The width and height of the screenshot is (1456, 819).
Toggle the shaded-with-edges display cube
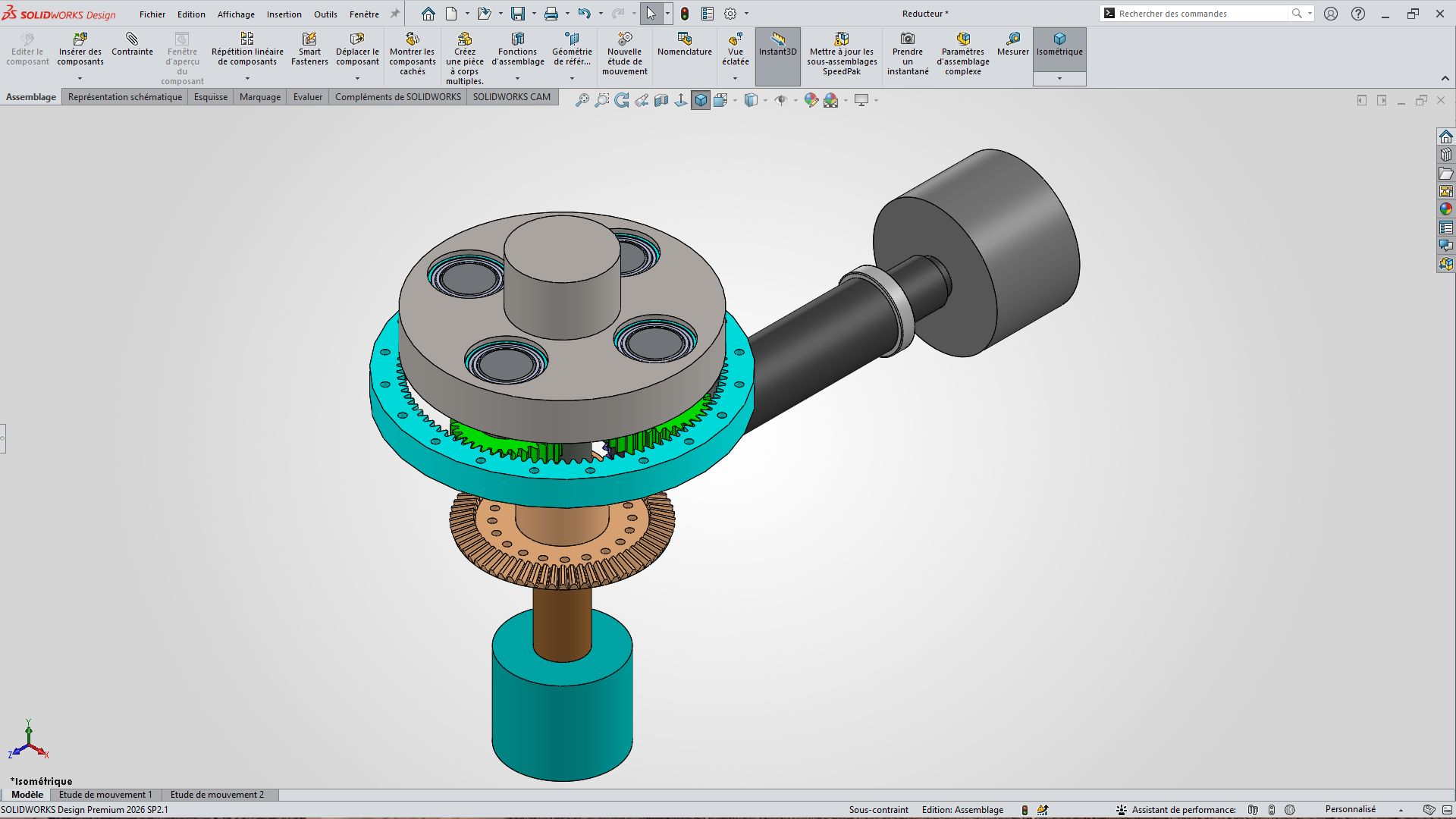coord(701,100)
